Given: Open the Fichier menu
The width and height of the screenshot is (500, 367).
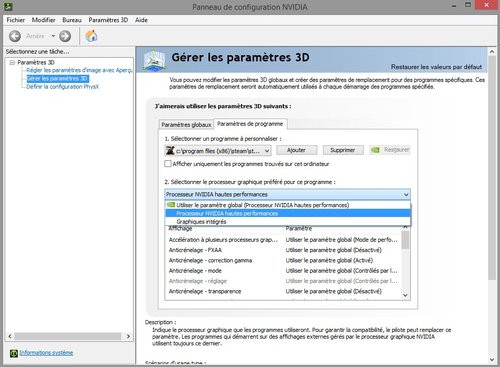Looking at the screenshot, I should [x=16, y=20].
